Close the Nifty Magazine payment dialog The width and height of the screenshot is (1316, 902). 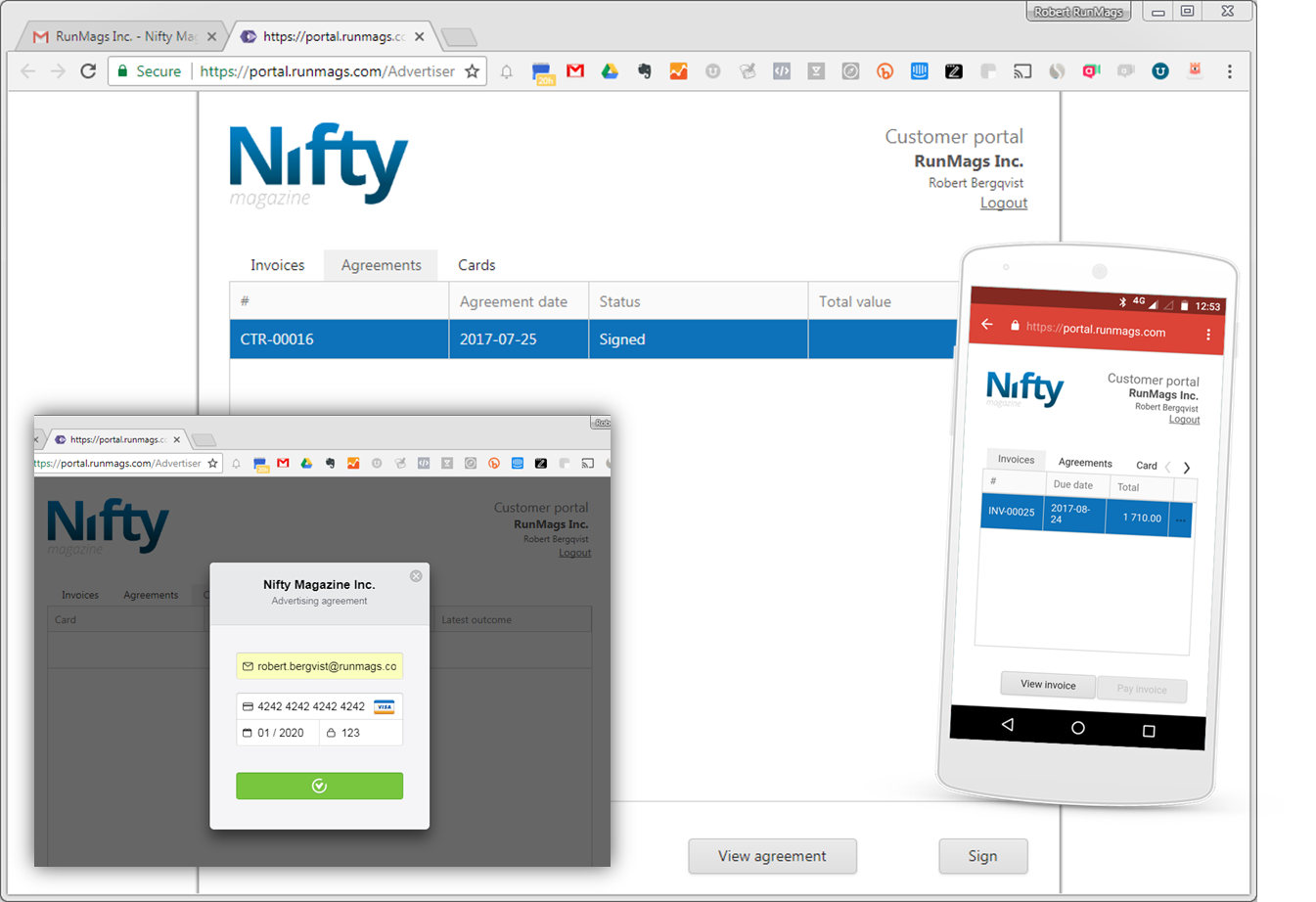pos(416,576)
